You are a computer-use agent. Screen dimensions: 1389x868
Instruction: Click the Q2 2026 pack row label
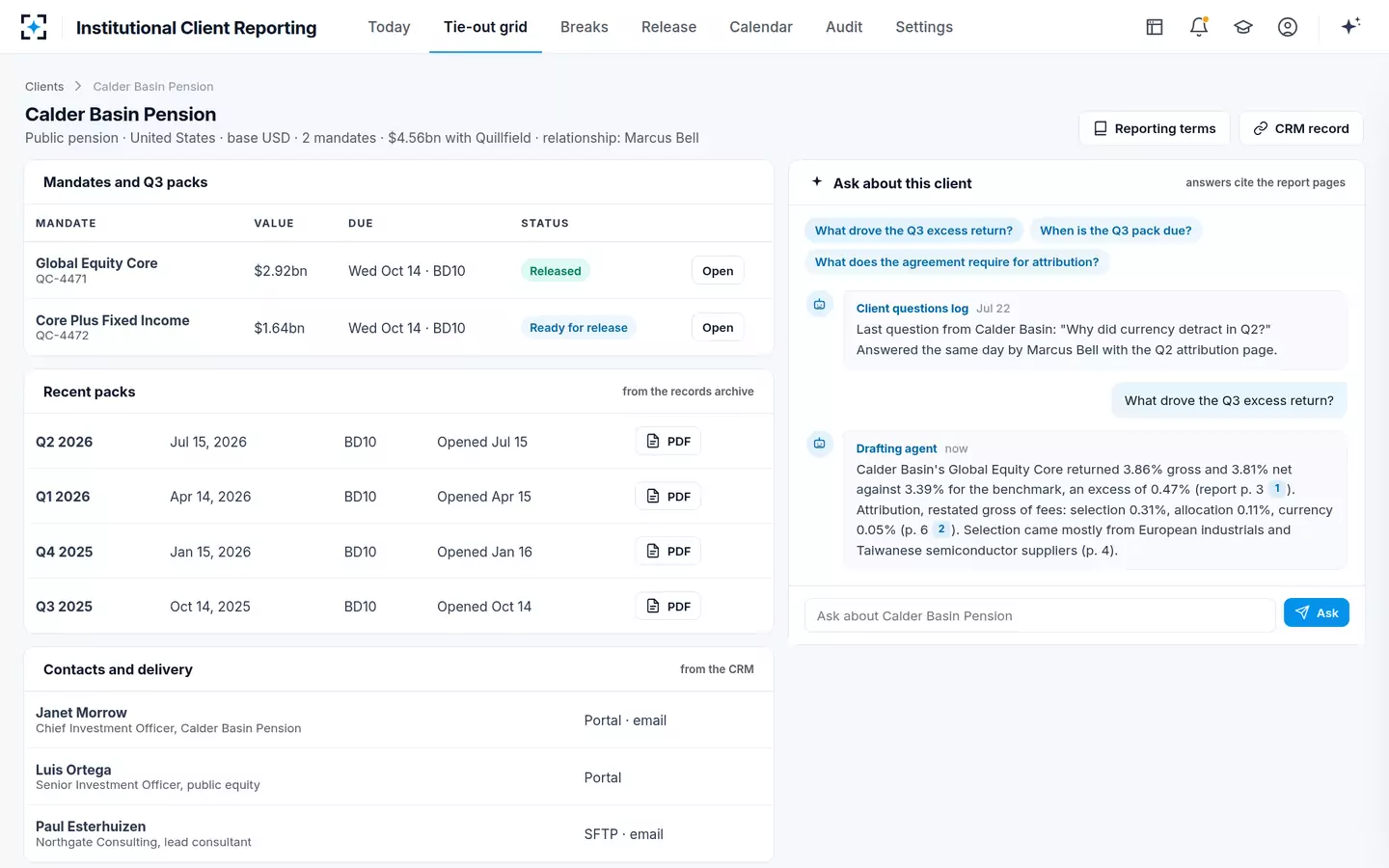65,442
